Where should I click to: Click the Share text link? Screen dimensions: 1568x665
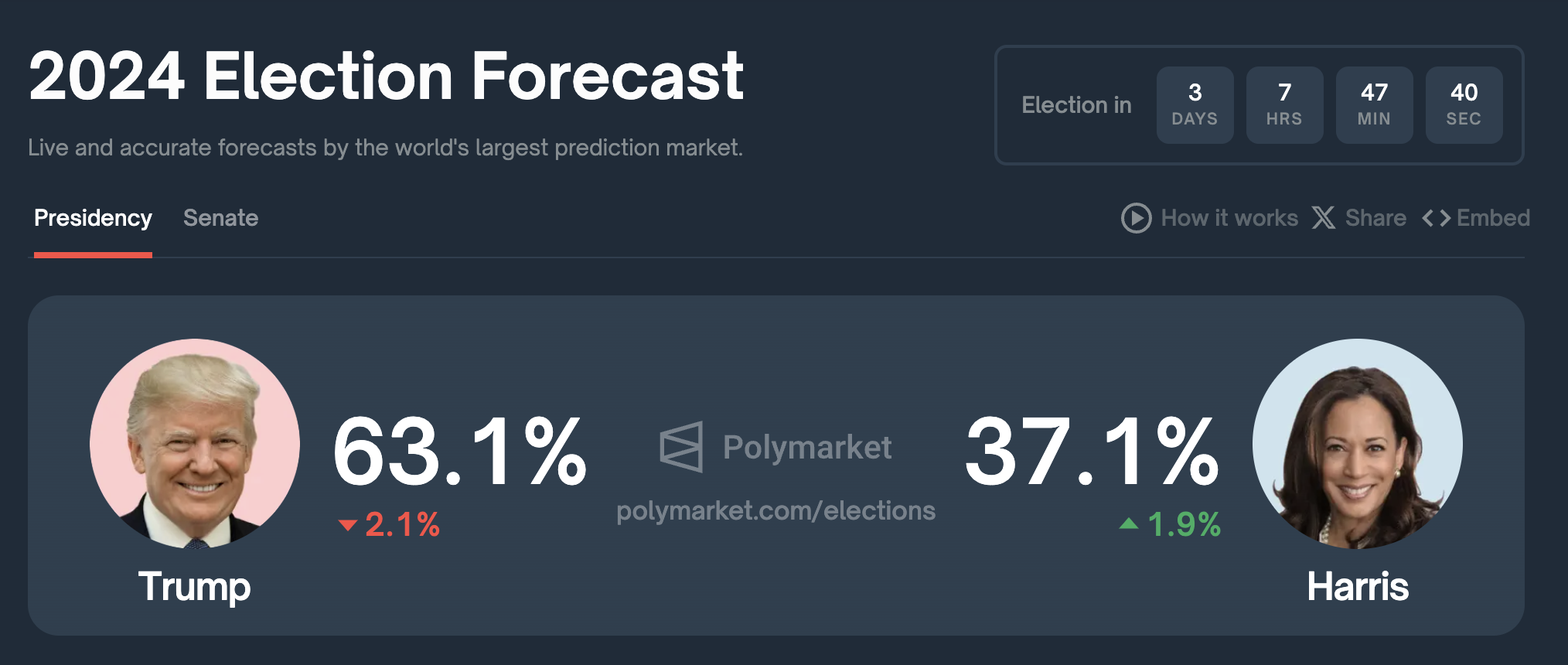[x=1375, y=218]
